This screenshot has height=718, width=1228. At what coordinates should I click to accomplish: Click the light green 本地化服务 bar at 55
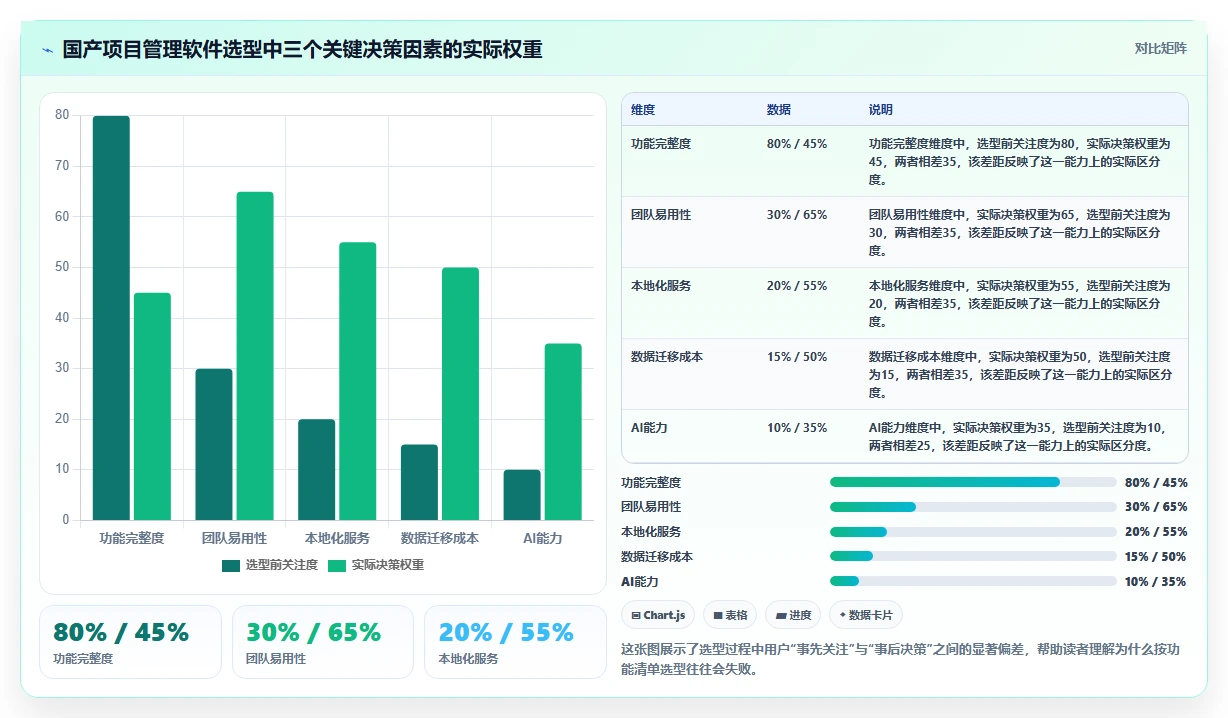[x=358, y=381]
